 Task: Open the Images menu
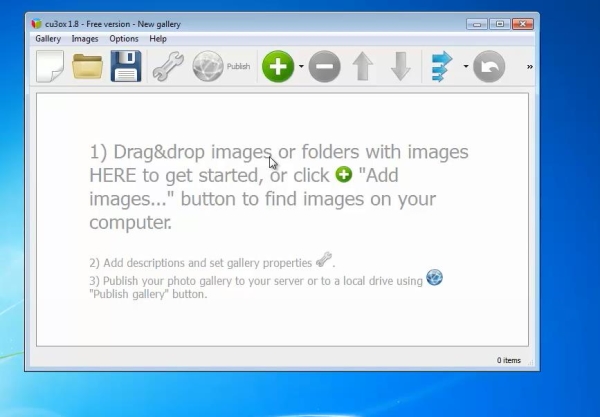[x=85, y=39]
